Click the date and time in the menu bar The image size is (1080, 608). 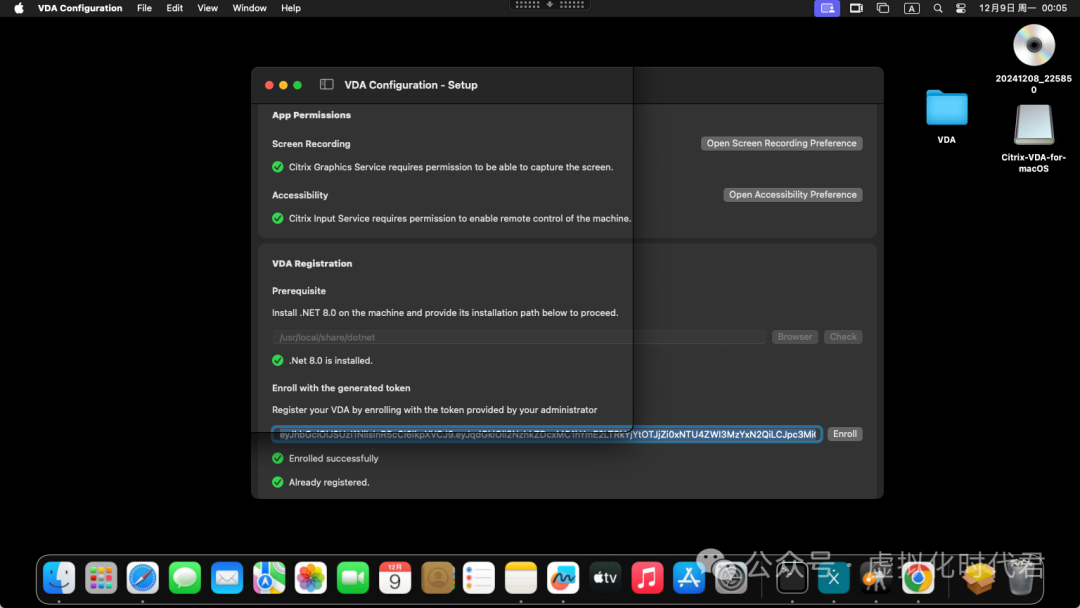pyautogui.click(x=1023, y=8)
